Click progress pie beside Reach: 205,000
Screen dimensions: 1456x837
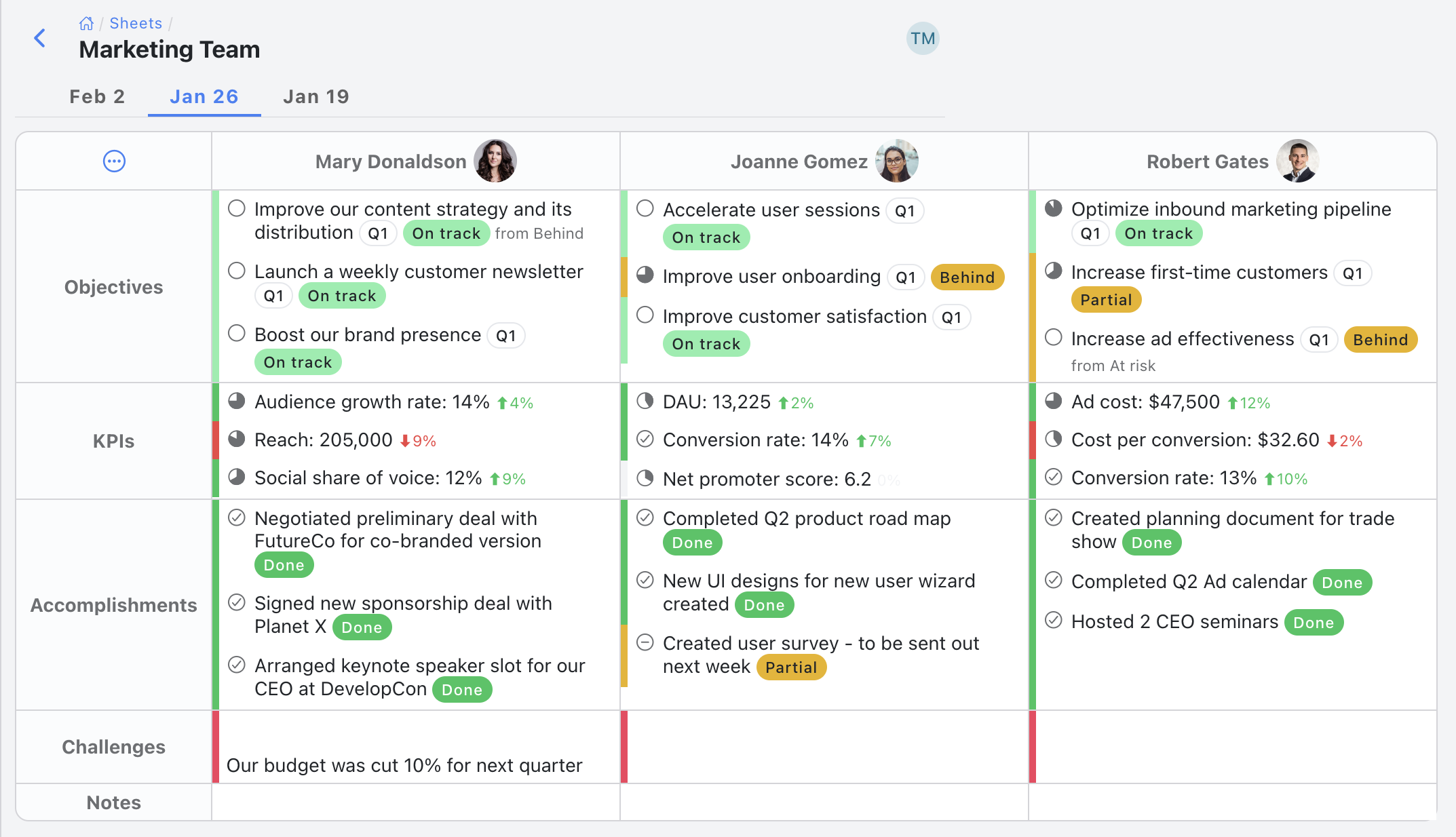[x=237, y=439]
